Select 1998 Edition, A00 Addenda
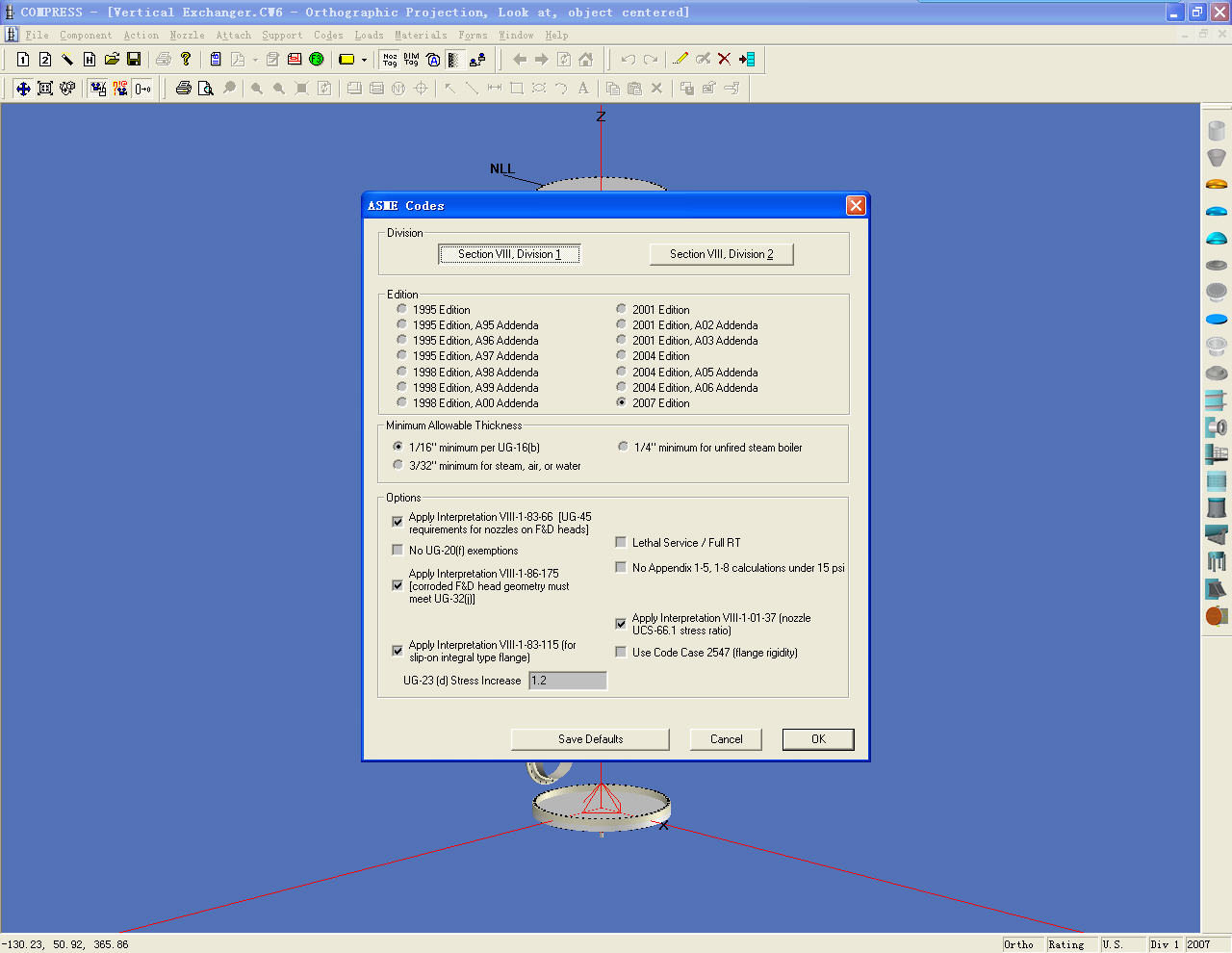The width and height of the screenshot is (1232, 953). pos(401,402)
